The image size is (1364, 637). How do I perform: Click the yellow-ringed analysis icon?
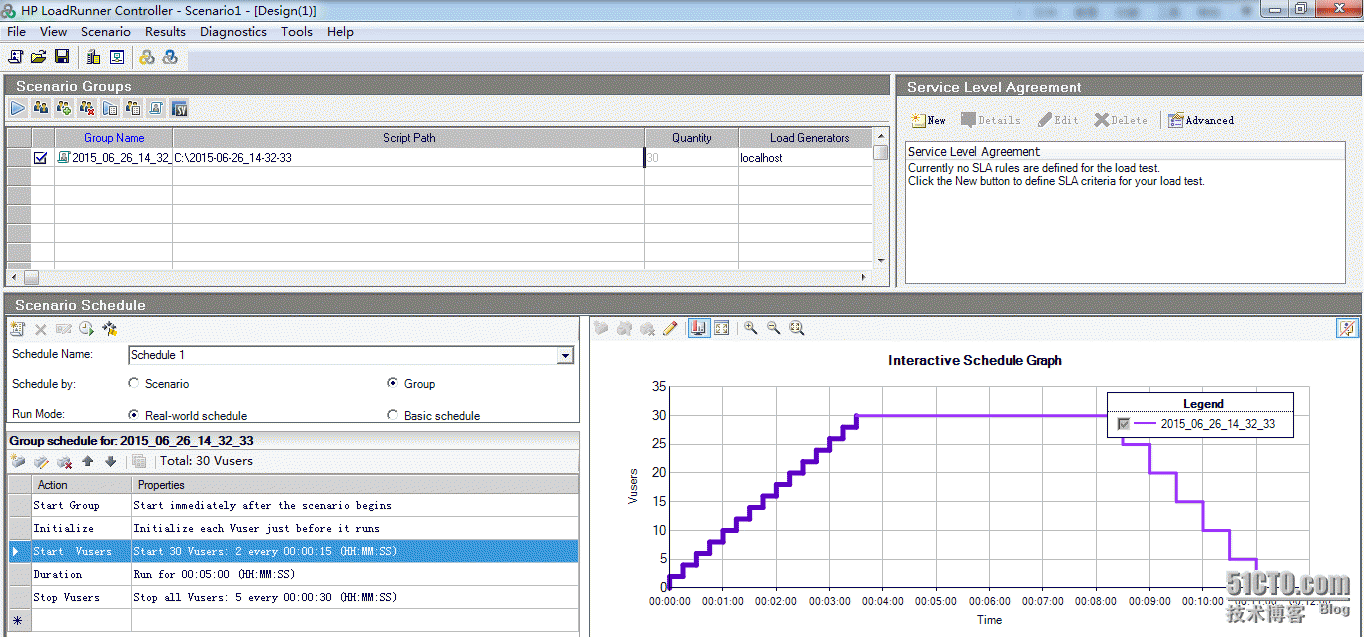coord(147,57)
